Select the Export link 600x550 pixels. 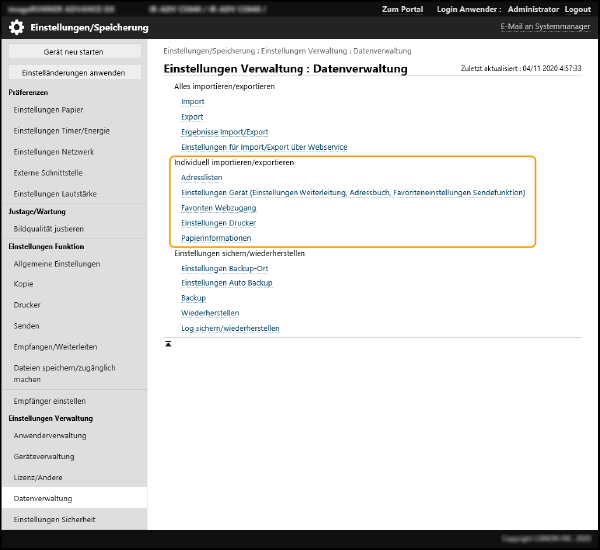click(x=192, y=117)
